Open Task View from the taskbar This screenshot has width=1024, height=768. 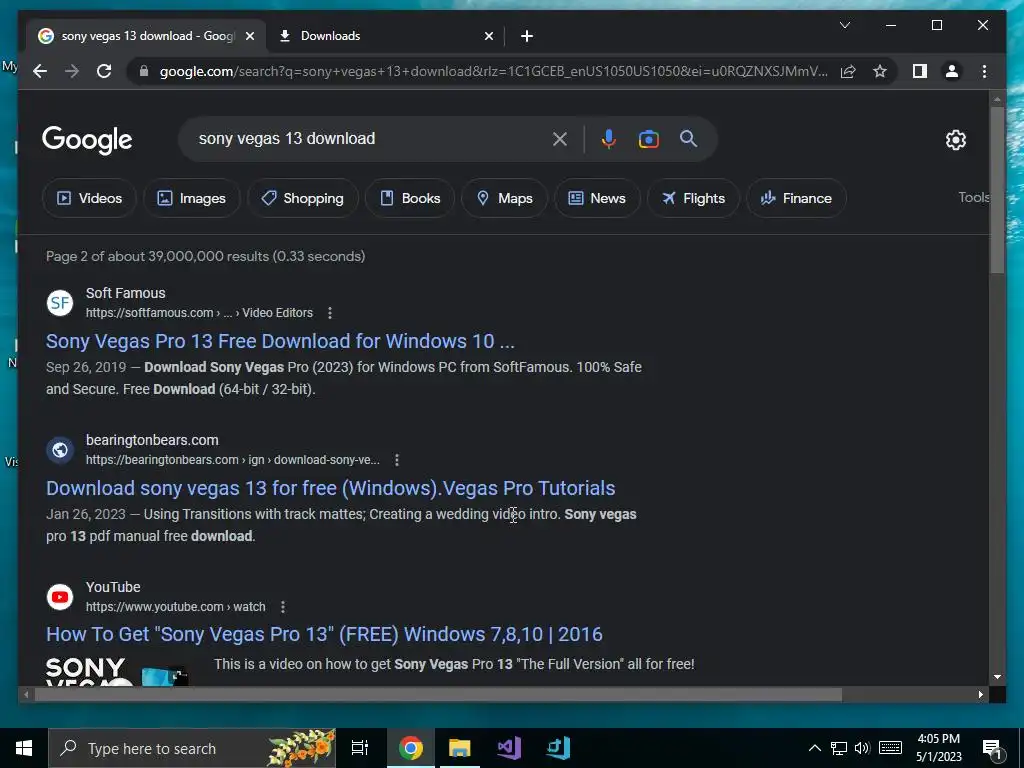tap(360, 748)
